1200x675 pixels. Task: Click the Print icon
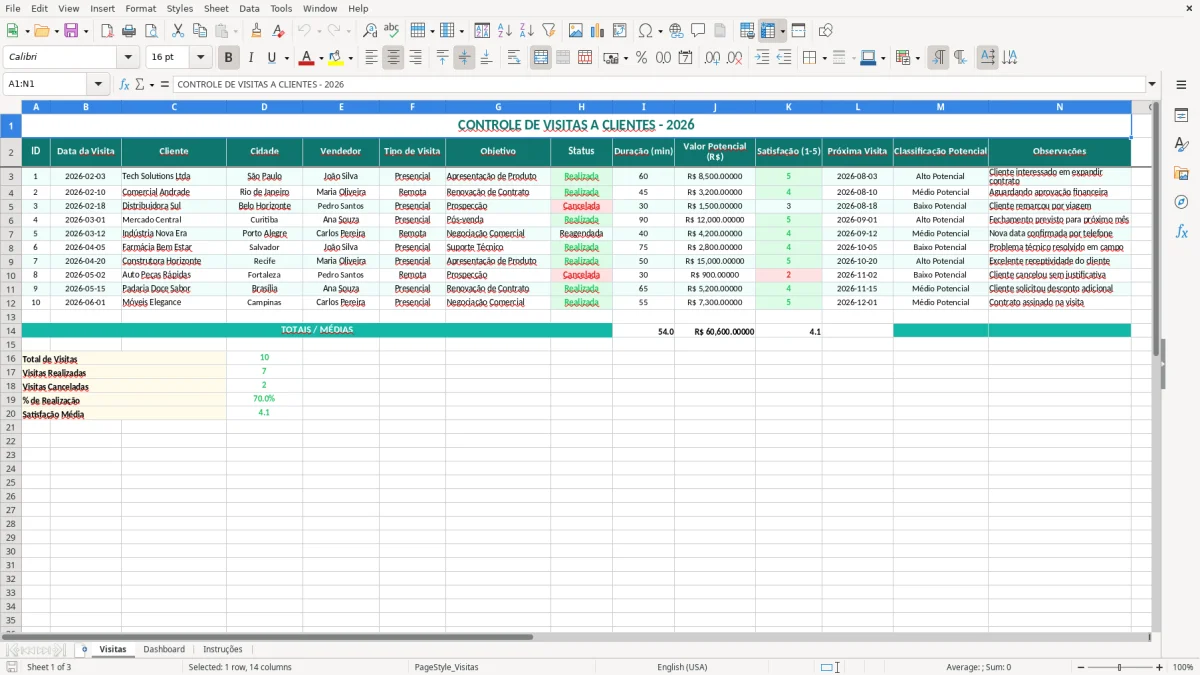point(129,31)
